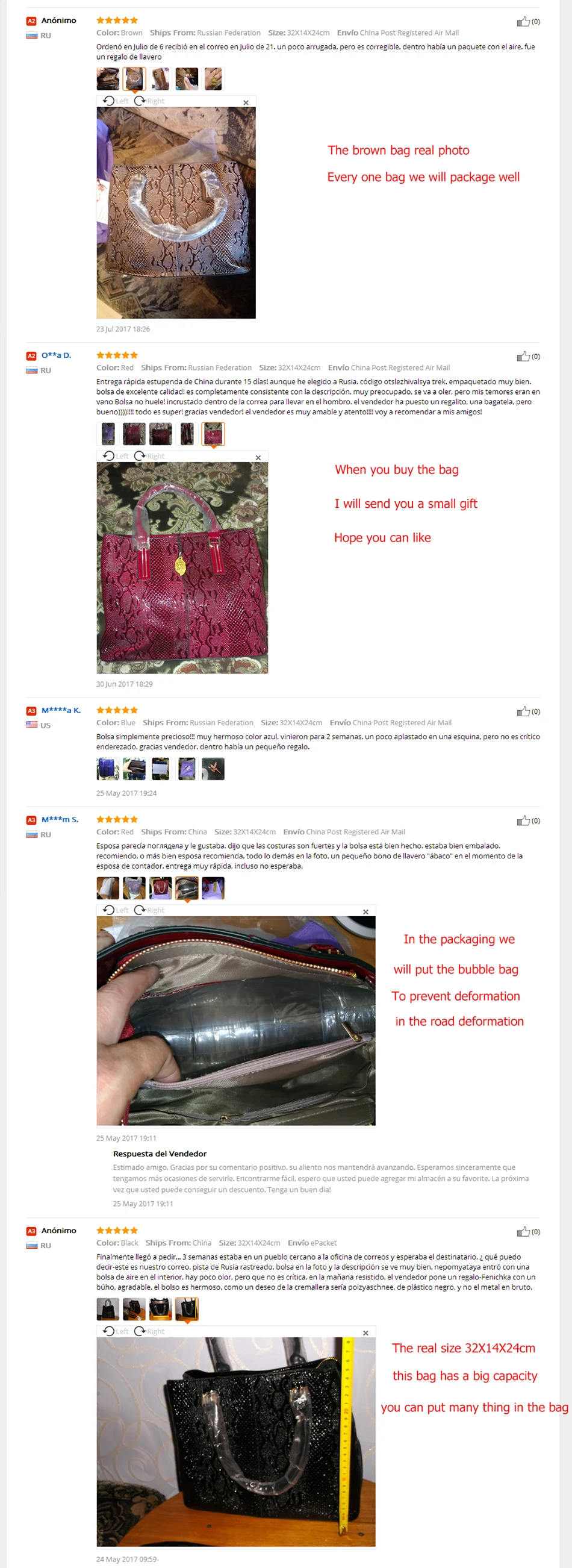Viewport: 572px width, 1568px height.
Task: Select the first black bag thumbnail
Action: click(108, 1310)
